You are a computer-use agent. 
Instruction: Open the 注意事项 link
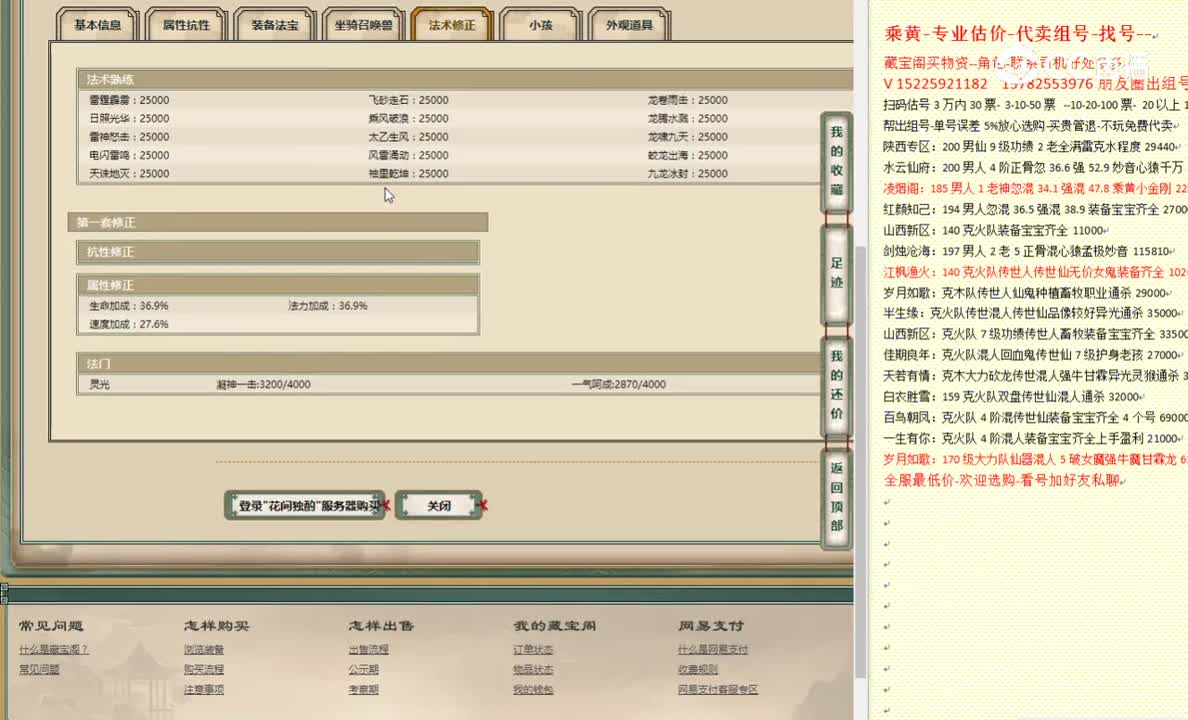pyautogui.click(x=204, y=690)
